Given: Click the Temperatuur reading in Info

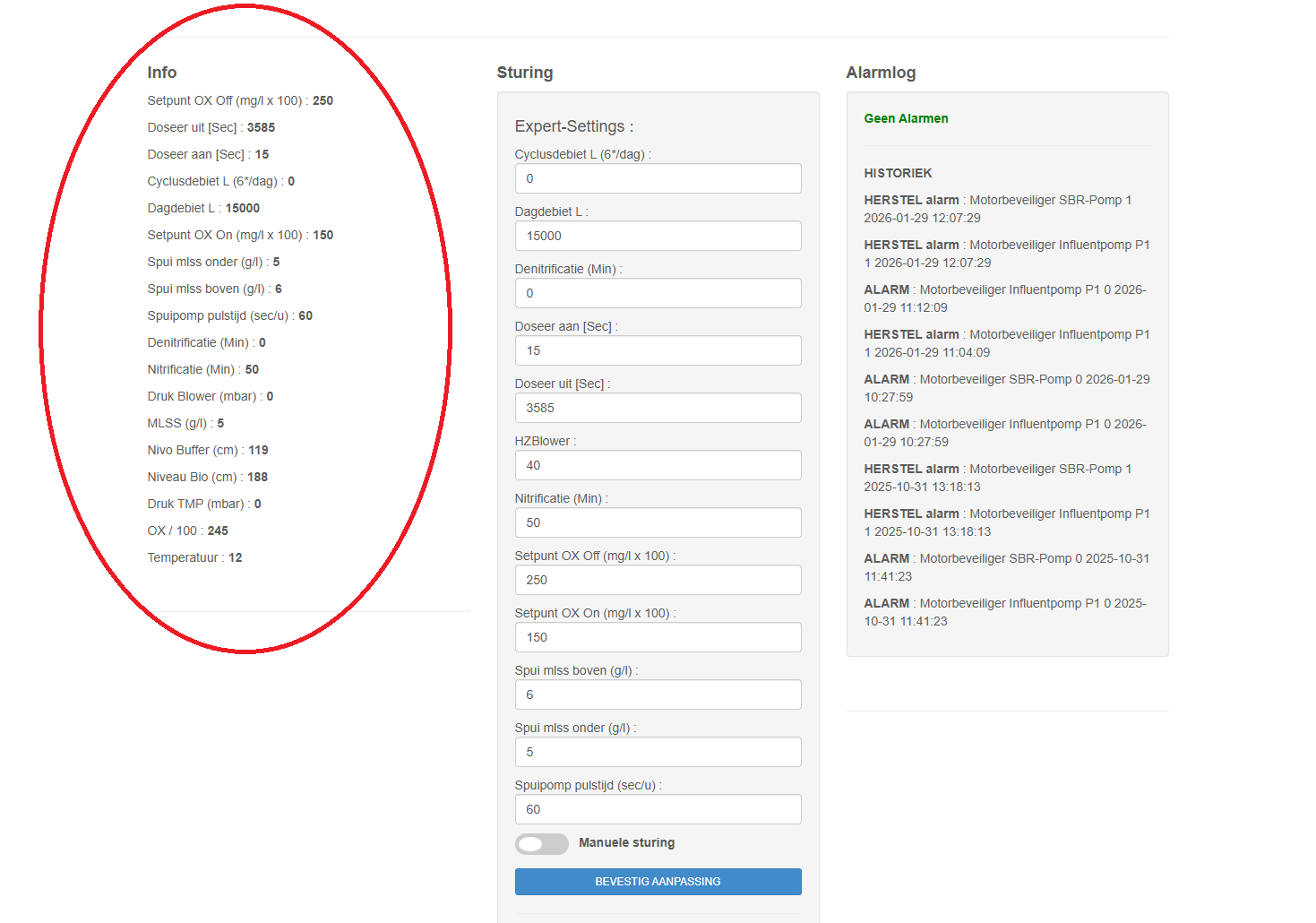Looking at the screenshot, I should click(x=194, y=557).
